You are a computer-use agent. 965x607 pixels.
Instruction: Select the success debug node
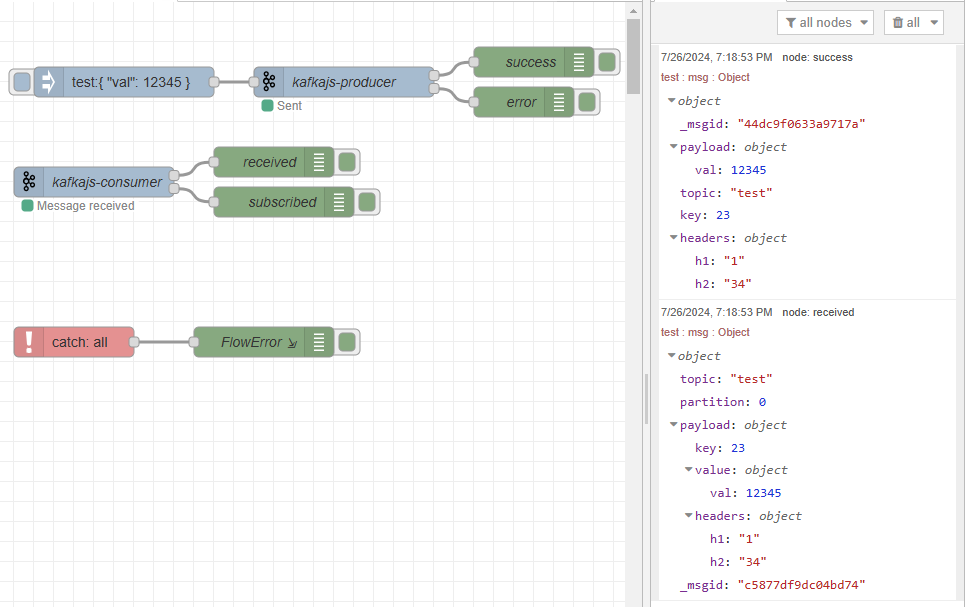click(x=534, y=62)
